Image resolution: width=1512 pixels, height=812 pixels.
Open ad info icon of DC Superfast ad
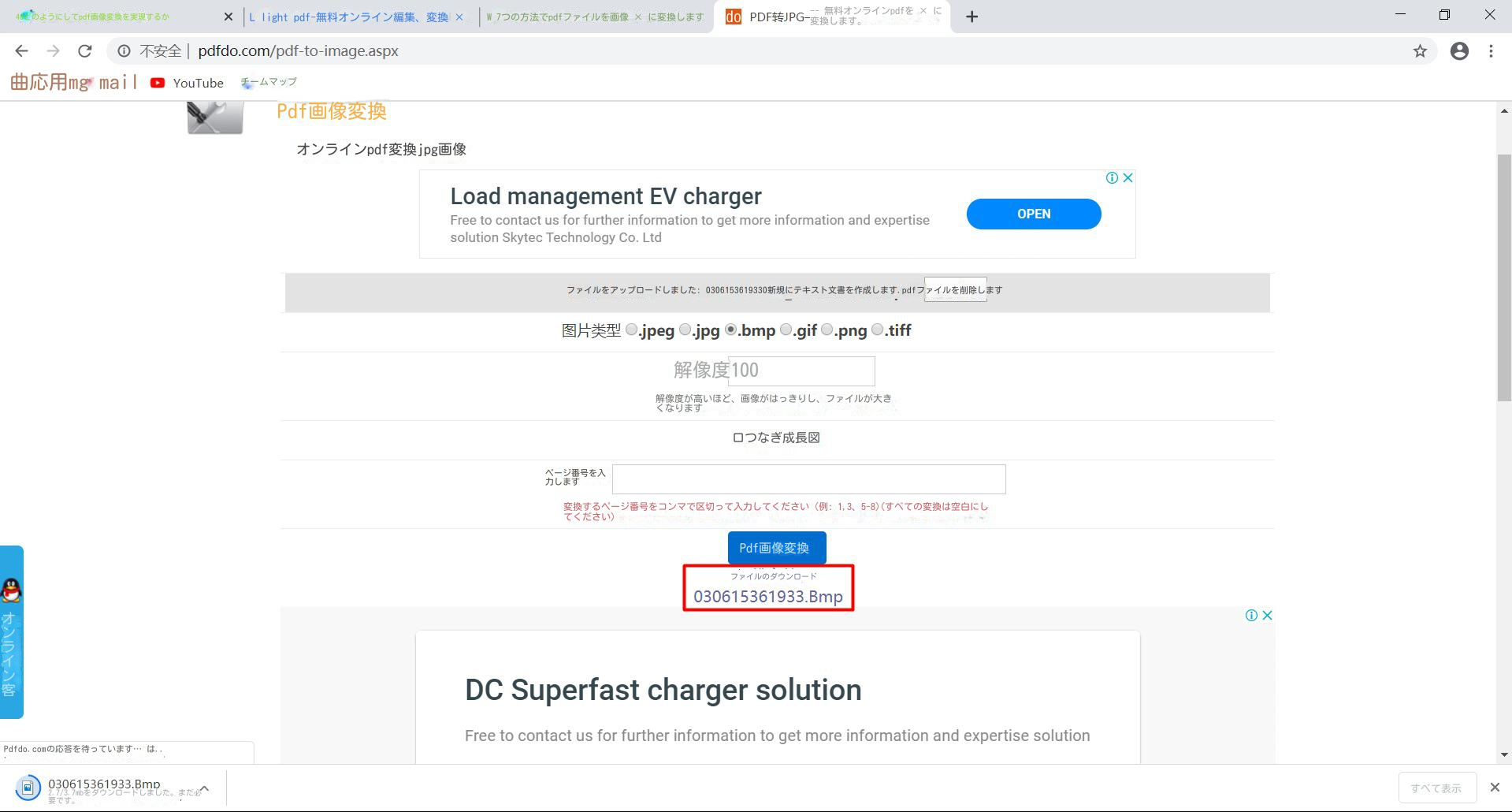(1251, 615)
